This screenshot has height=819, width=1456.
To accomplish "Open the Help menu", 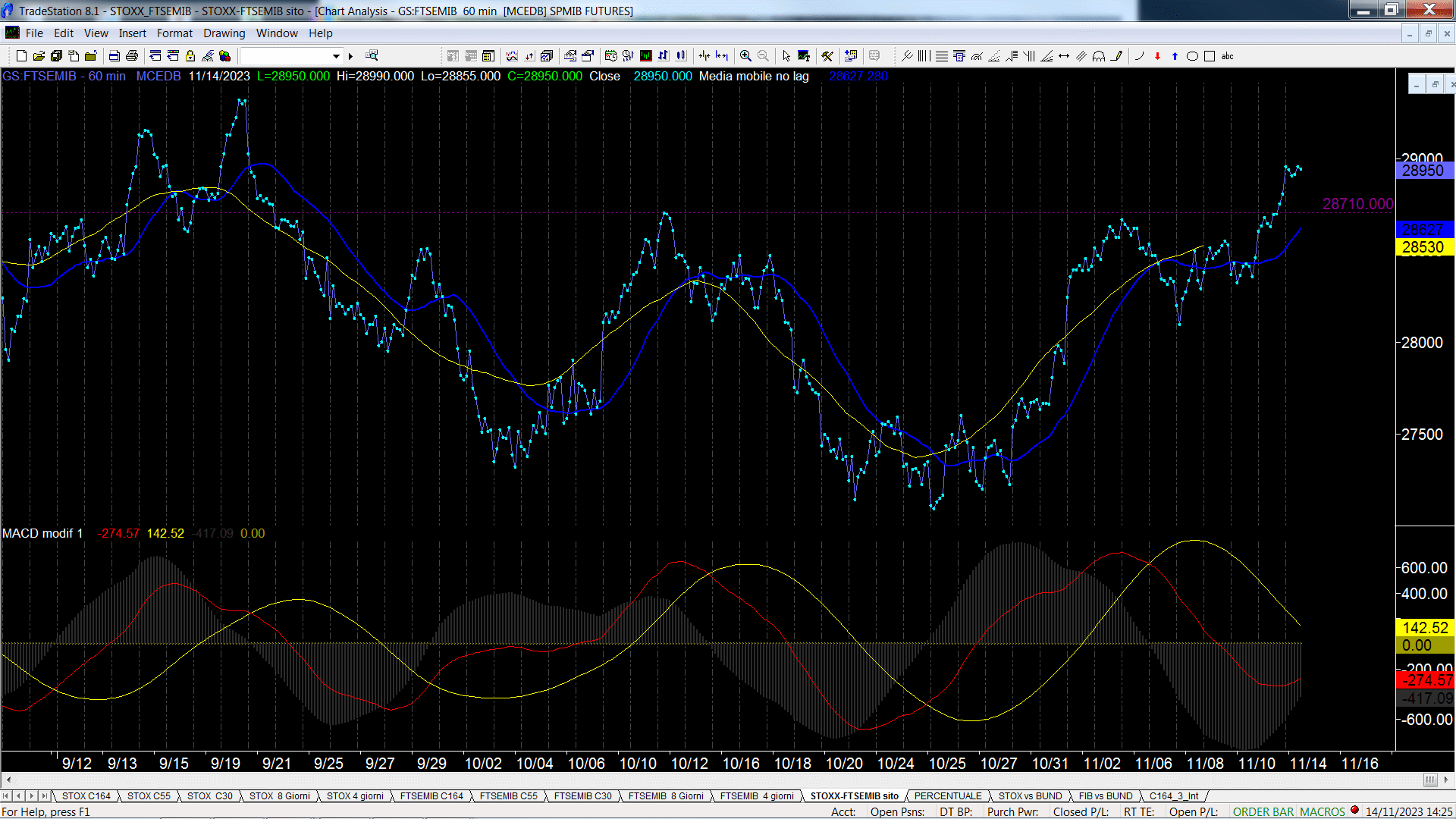I will [x=320, y=33].
